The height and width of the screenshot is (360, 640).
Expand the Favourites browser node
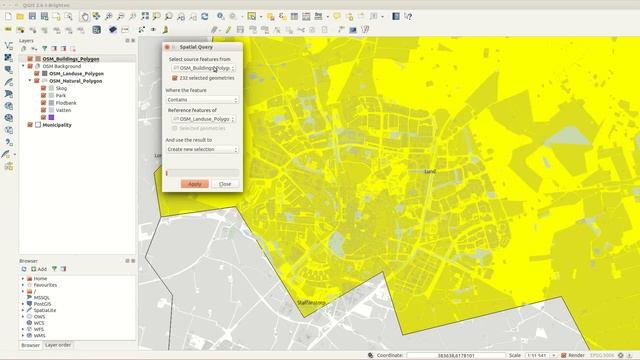23,285
